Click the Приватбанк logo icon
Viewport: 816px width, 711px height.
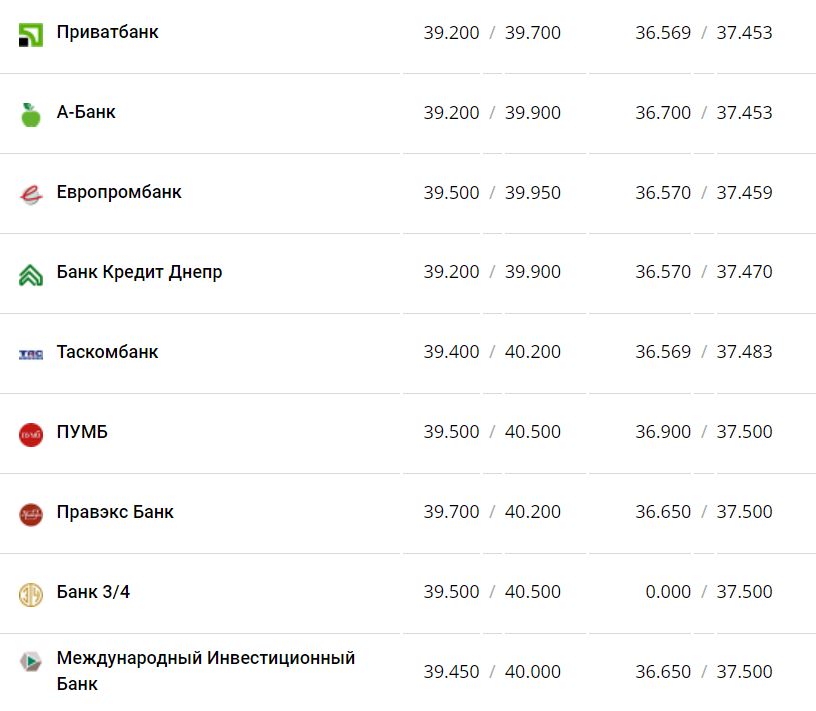point(31,35)
